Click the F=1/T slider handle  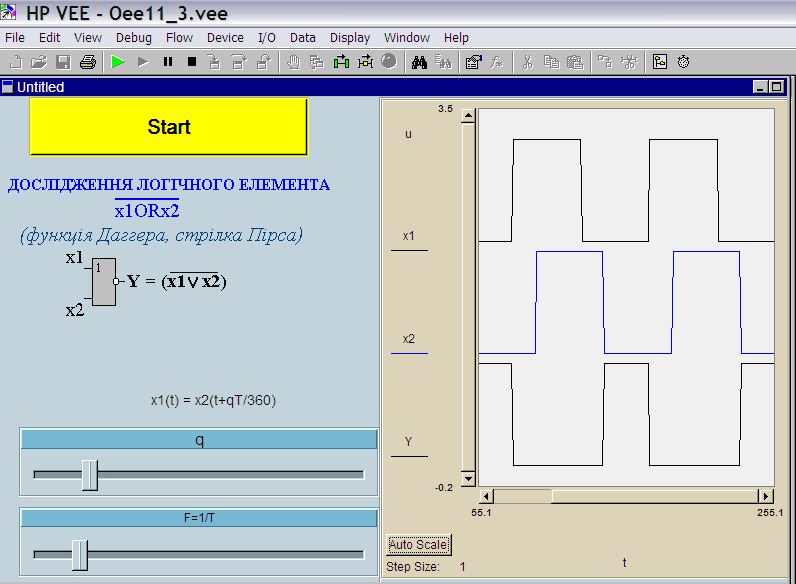[x=80, y=555]
